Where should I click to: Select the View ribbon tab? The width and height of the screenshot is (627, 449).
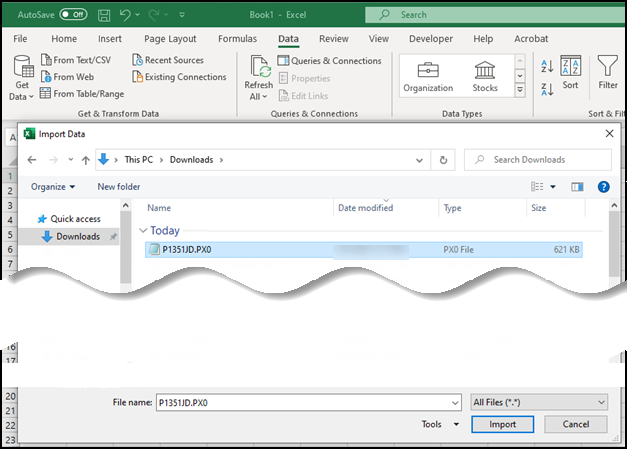[x=378, y=39]
